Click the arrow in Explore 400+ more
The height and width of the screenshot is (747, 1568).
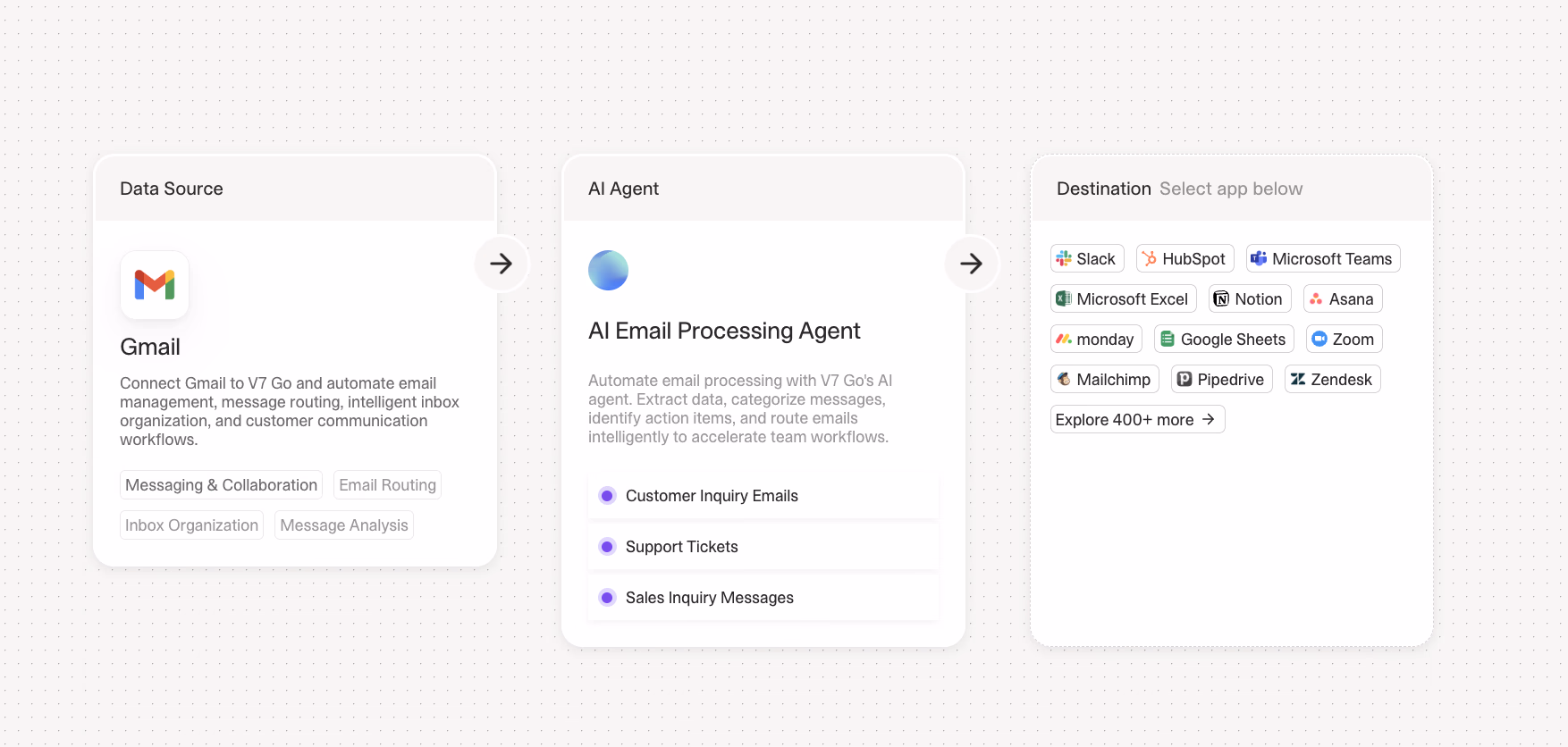[1209, 419]
